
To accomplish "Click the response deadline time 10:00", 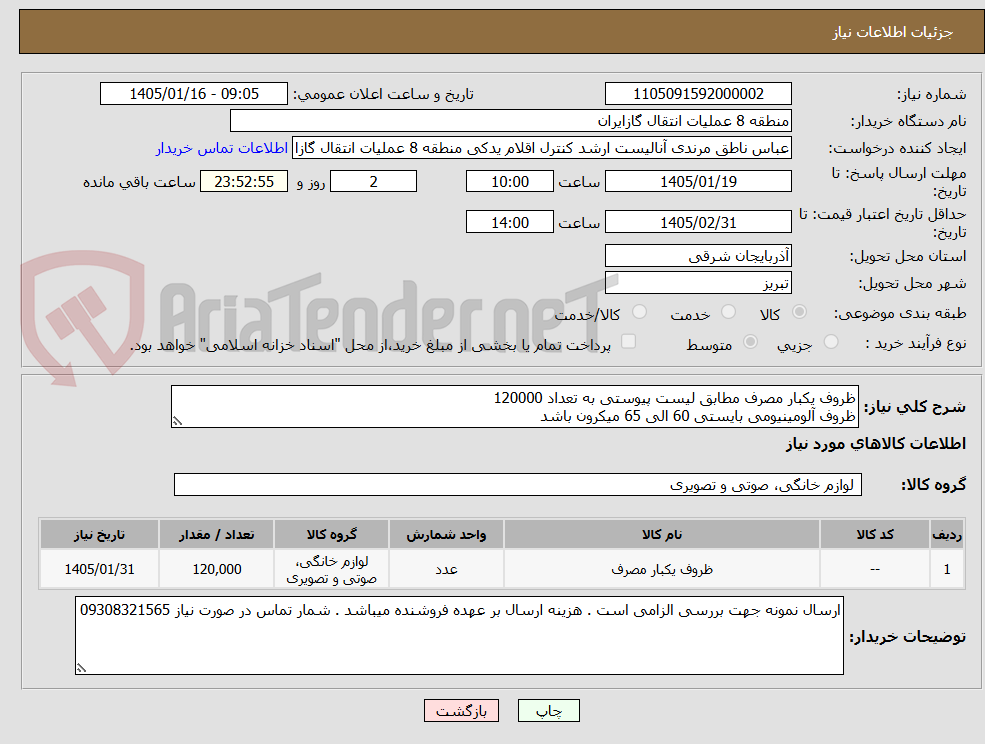I will click(509, 182).
